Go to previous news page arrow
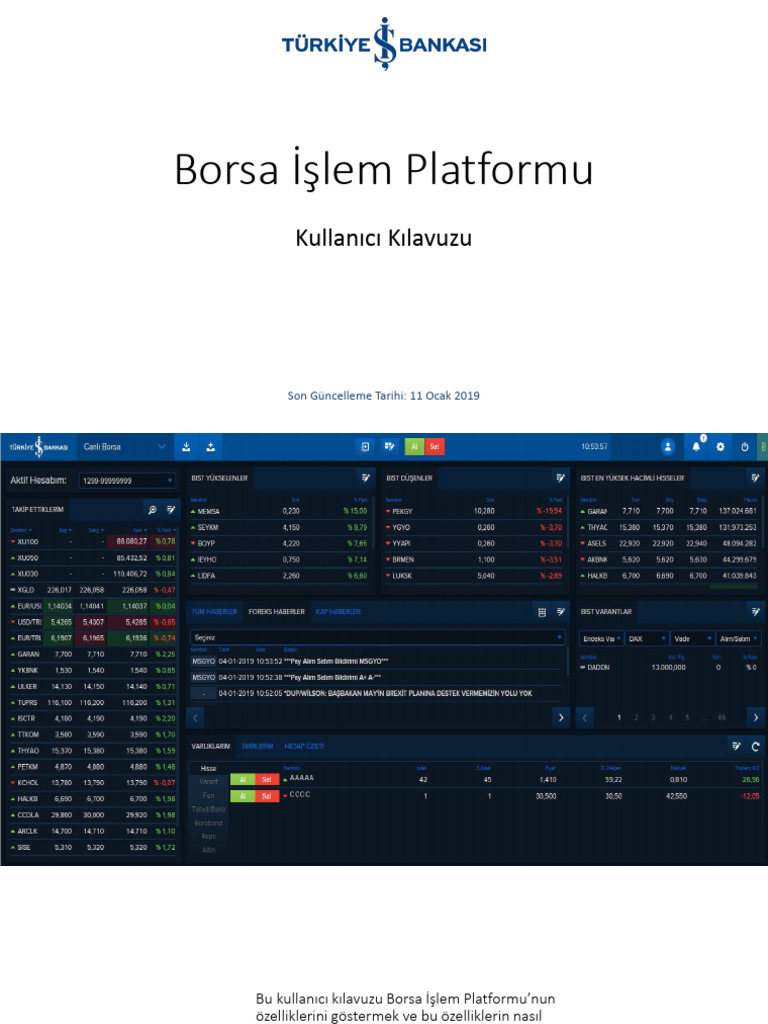 195,717
